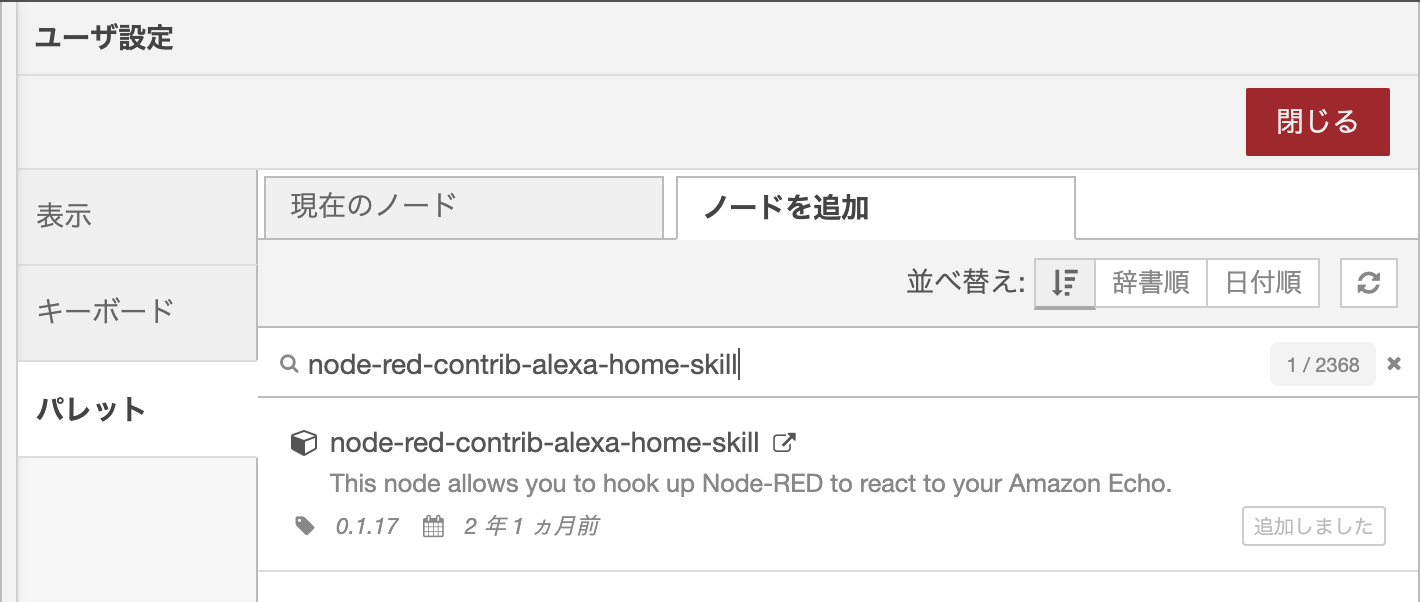Refresh the module list with the reload icon
The height and width of the screenshot is (602, 1420).
pyautogui.click(x=1368, y=284)
